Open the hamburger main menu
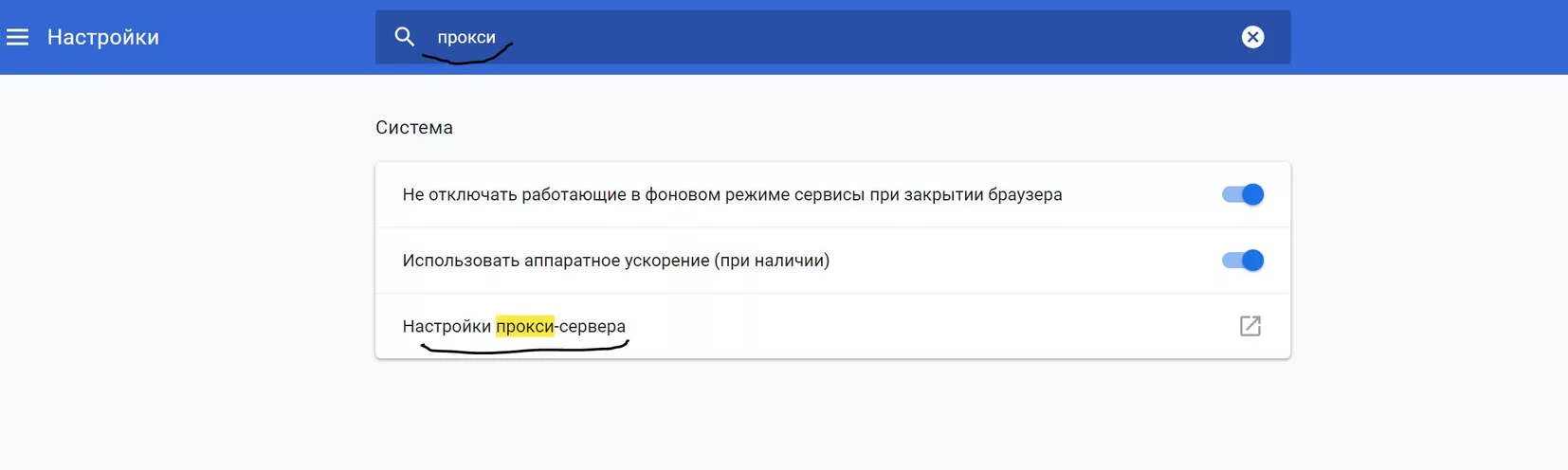 [18, 37]
